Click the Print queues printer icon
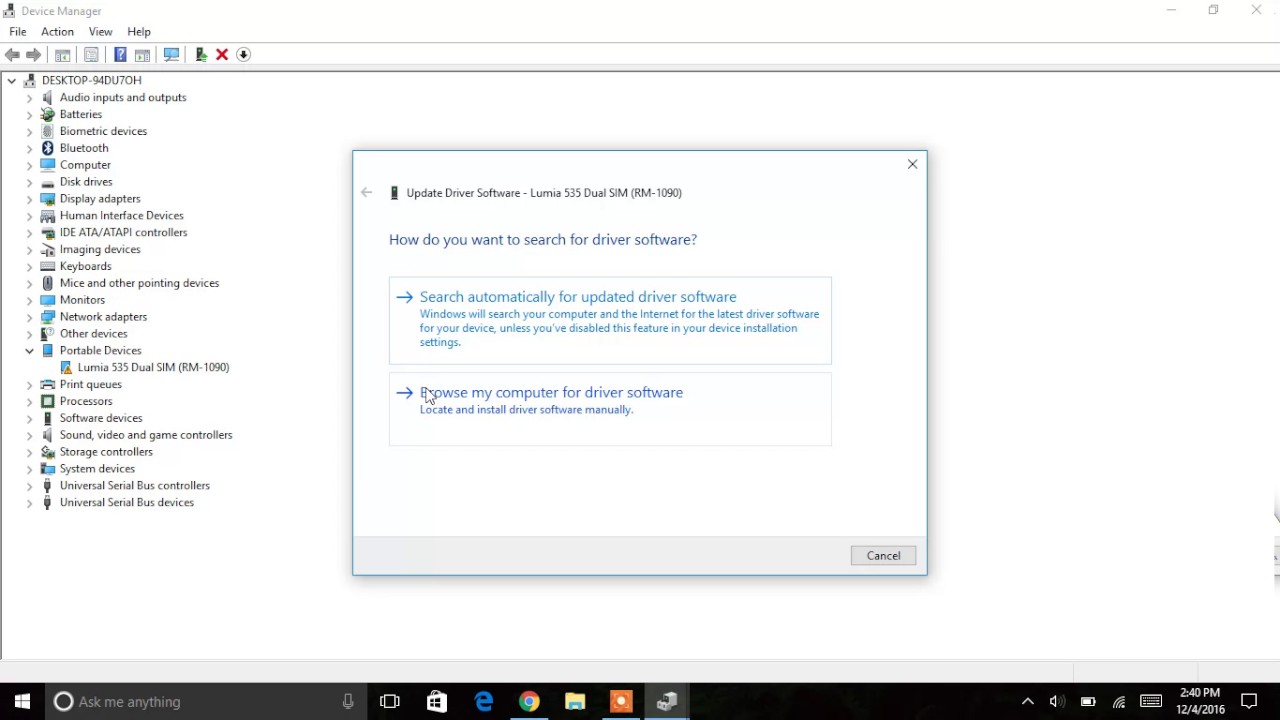Image resolution: width=1280 pixels, height=720 pixels. pos(47,384)
